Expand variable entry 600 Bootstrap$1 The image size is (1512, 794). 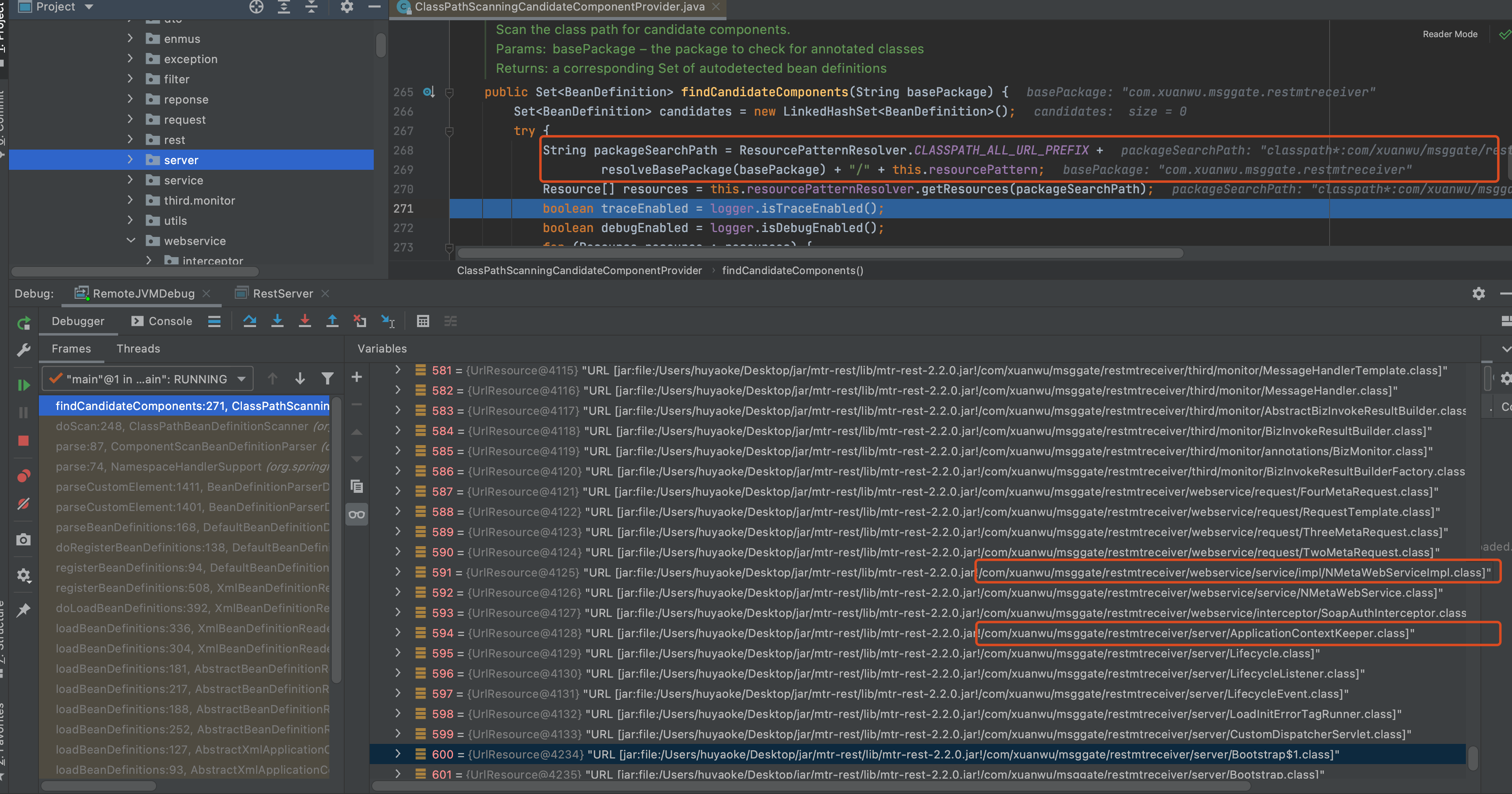[x=398, y=754]
